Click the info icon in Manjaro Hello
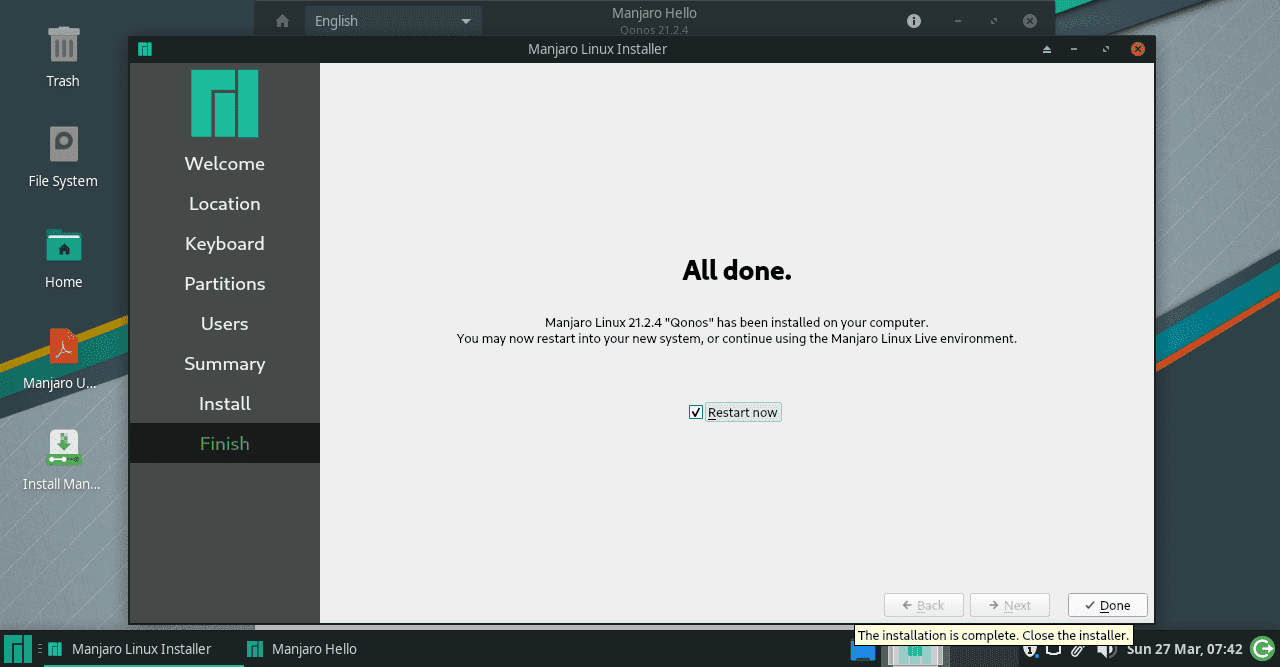This screenshot has width=1280, height=667. (x=914, y=21)
